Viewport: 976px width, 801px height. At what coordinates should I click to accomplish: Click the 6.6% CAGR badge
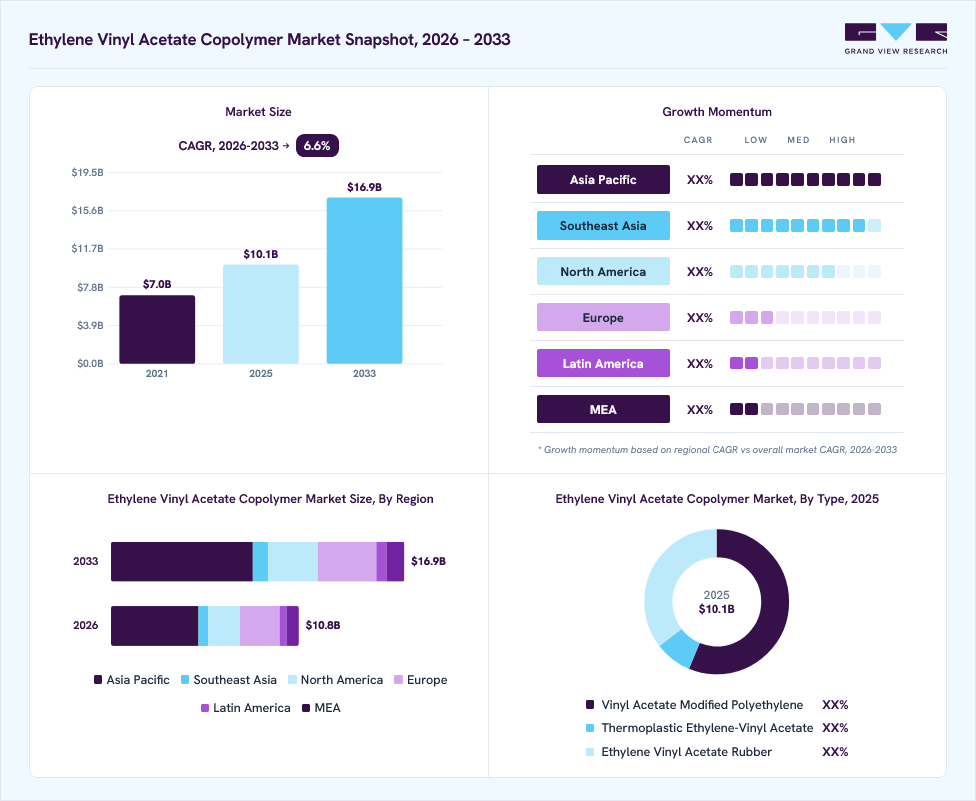click(317, 146)
